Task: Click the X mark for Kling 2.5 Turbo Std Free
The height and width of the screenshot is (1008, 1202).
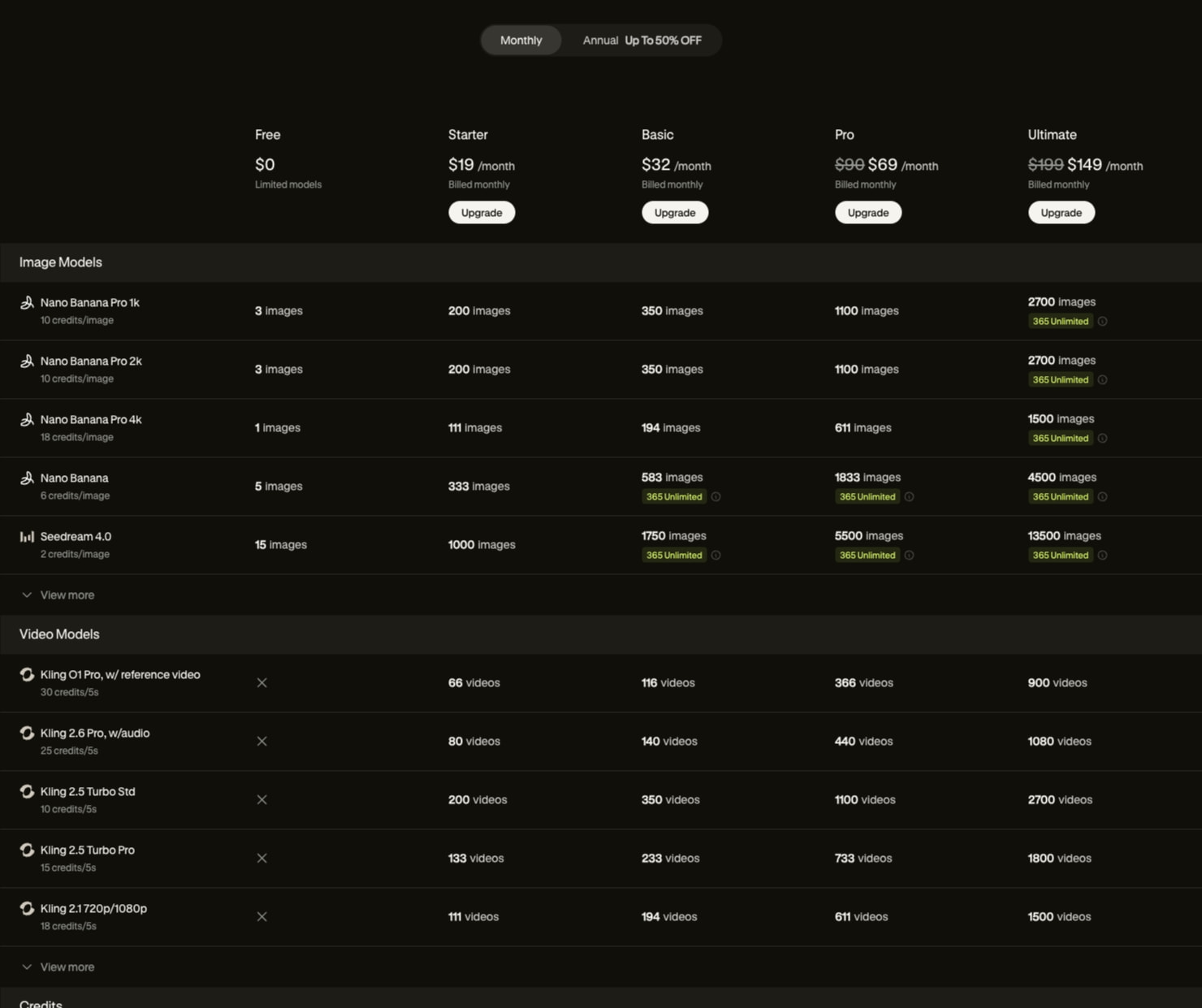Action: [262, 799]
